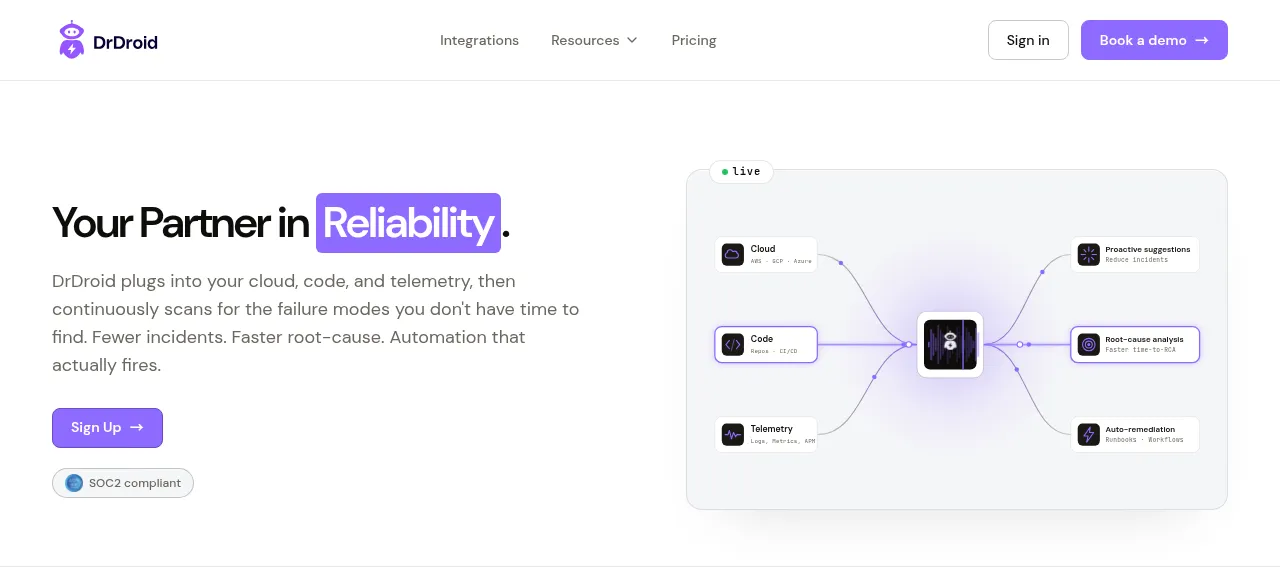Click the SOC2 compliant badge
The width and height of the screenshot is (1280, 577).
pyautogui.click(x=123, y=483)
